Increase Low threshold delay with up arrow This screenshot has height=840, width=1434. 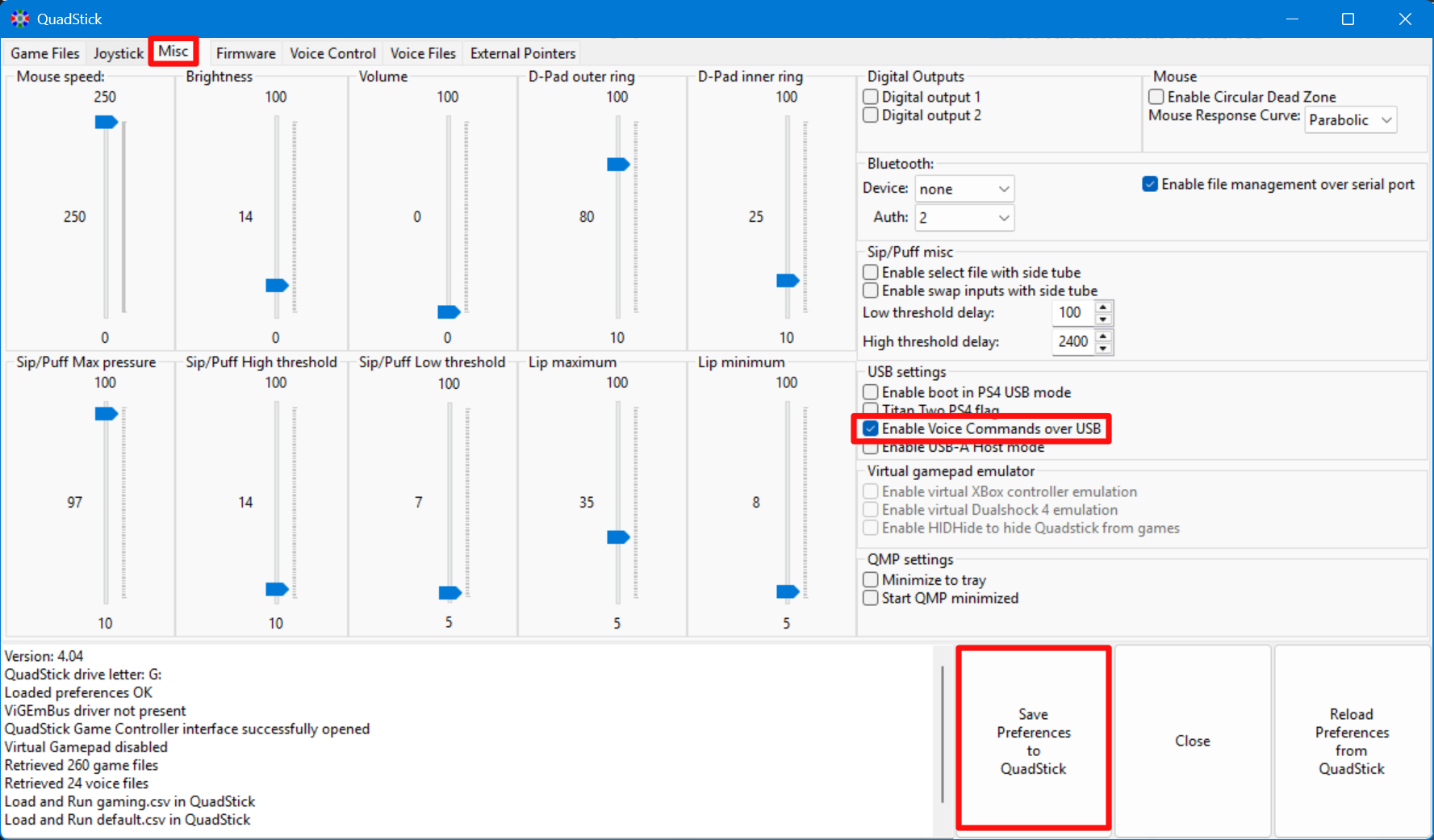[x=1103, y=307]
